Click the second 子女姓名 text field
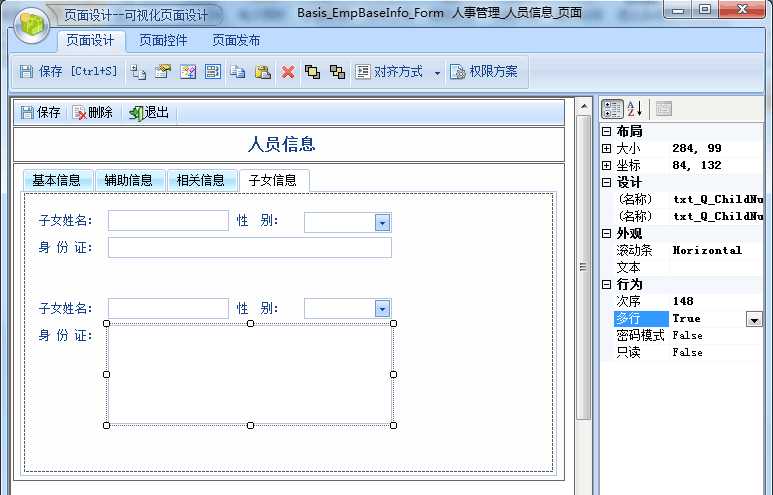The image size is (773, 495). (168, 308)
